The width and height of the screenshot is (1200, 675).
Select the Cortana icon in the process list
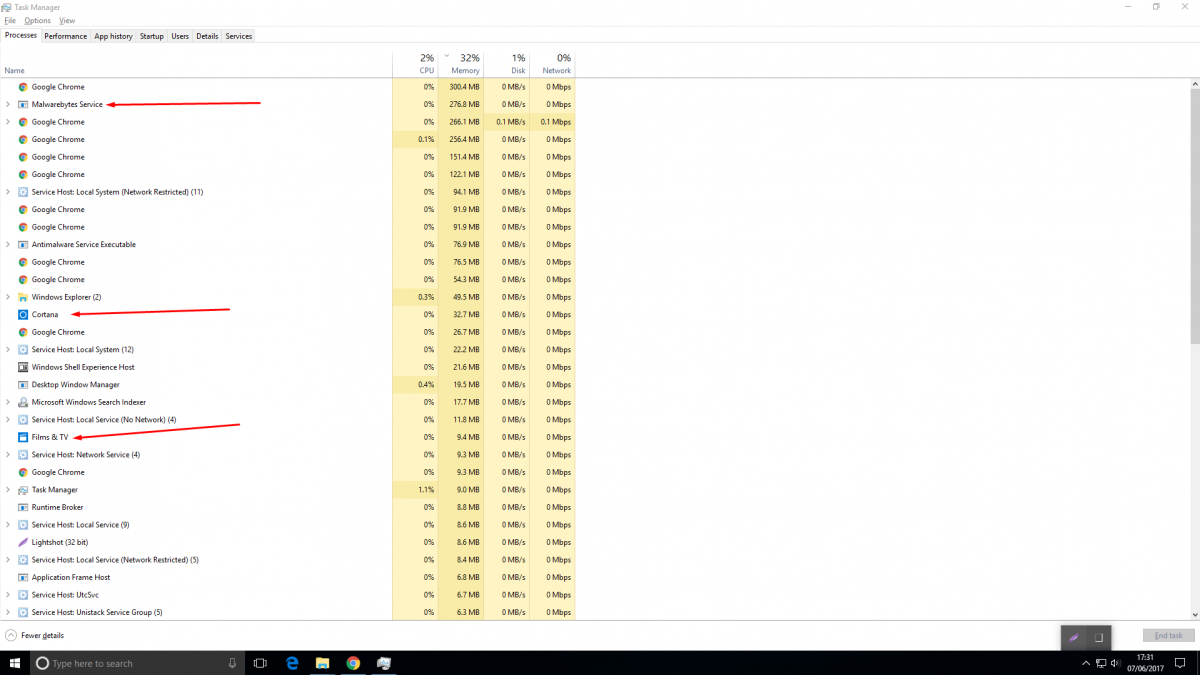pyautogui.click(x=23, y=315)
